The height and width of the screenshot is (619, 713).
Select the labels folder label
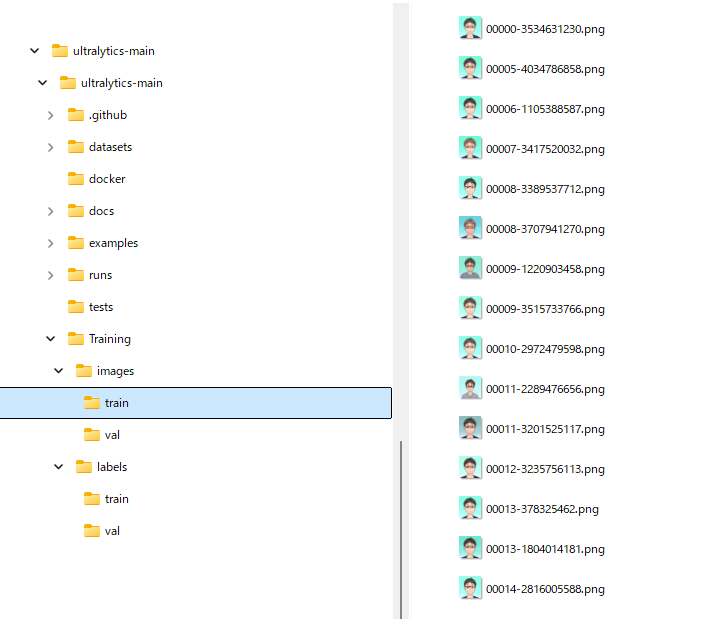click(112, 467)
